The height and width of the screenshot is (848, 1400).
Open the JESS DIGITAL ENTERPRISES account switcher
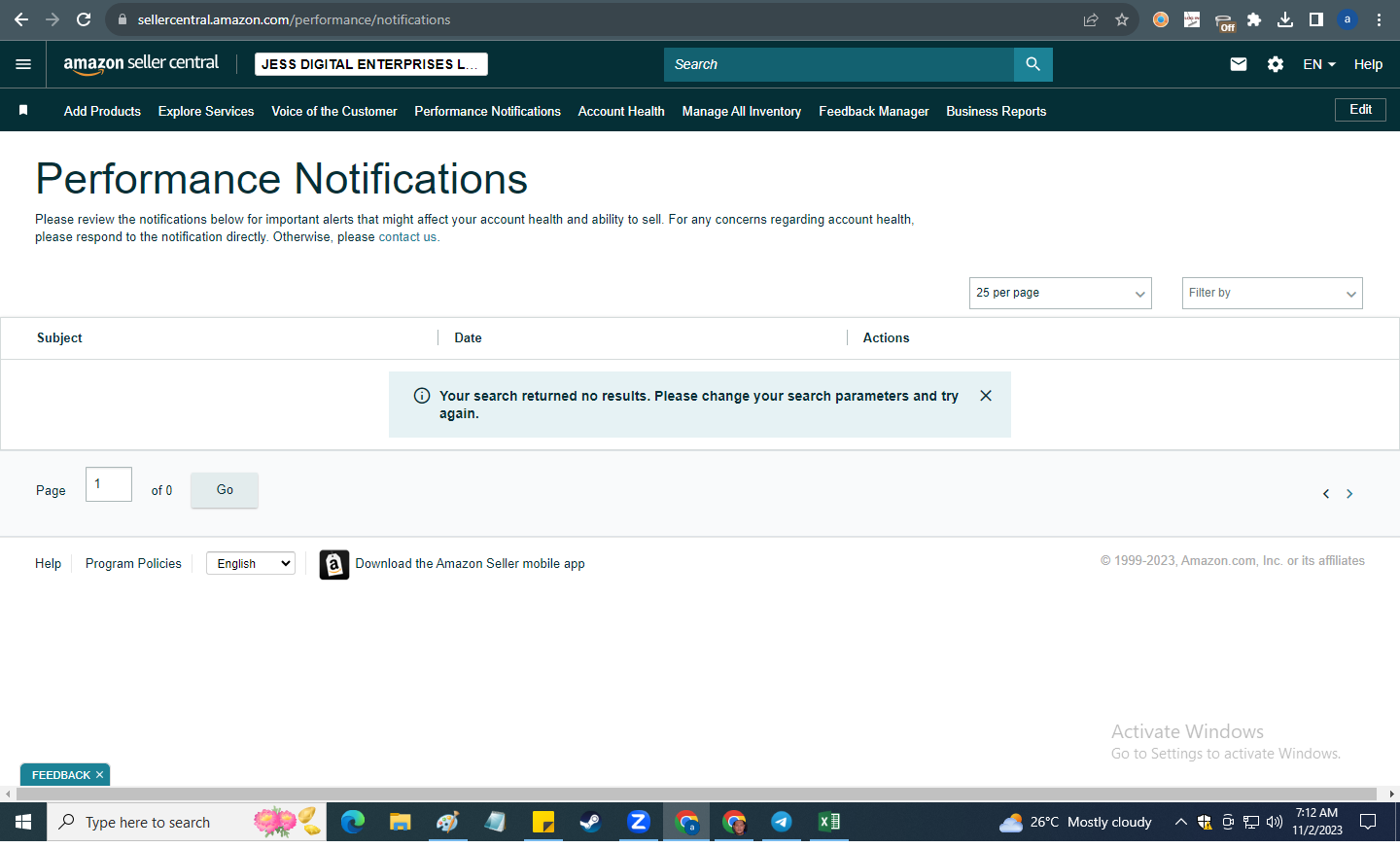pos(371,64)
